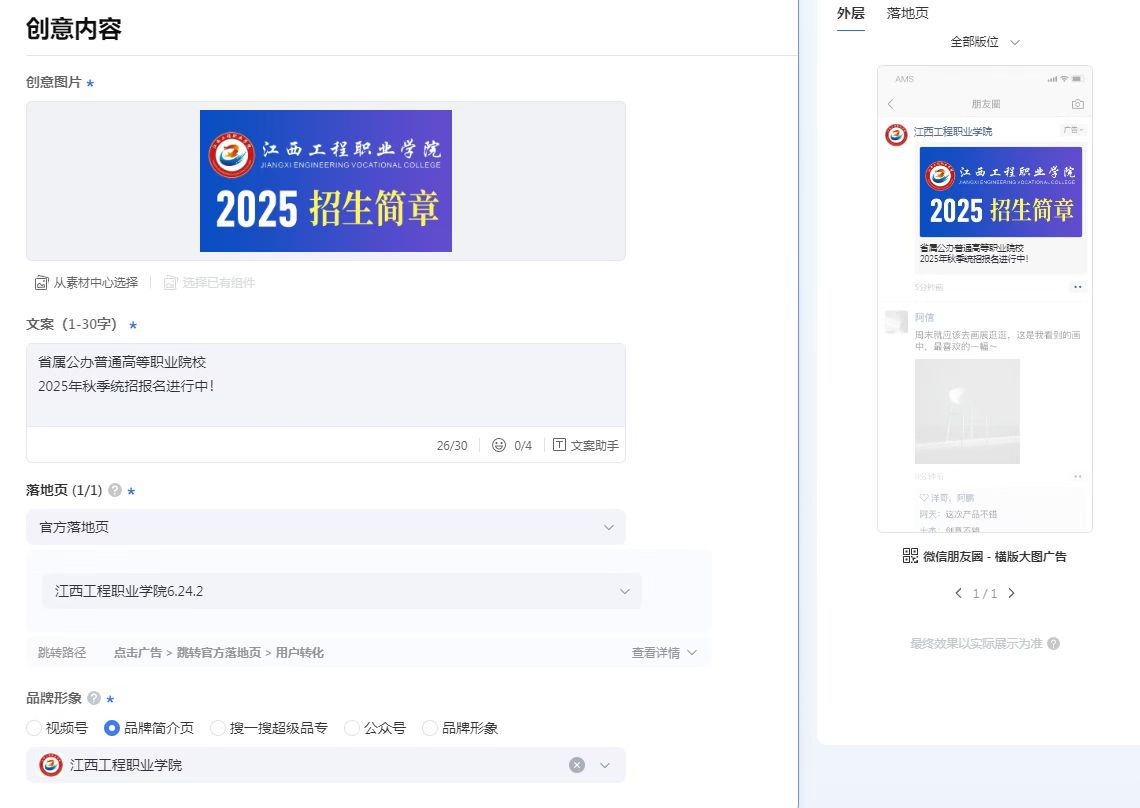The width and height of the screenshot is (1140, 808).
Task: Select the 视频号 radio option
Action: [x=33, y=728]
